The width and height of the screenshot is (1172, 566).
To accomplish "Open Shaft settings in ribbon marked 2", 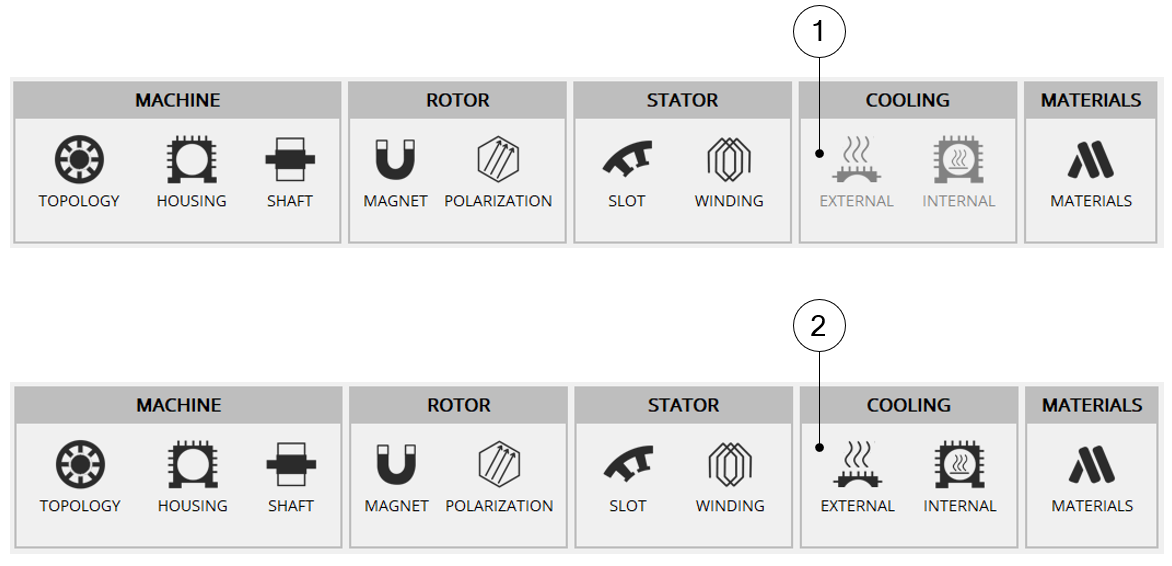I will [291, 466].
